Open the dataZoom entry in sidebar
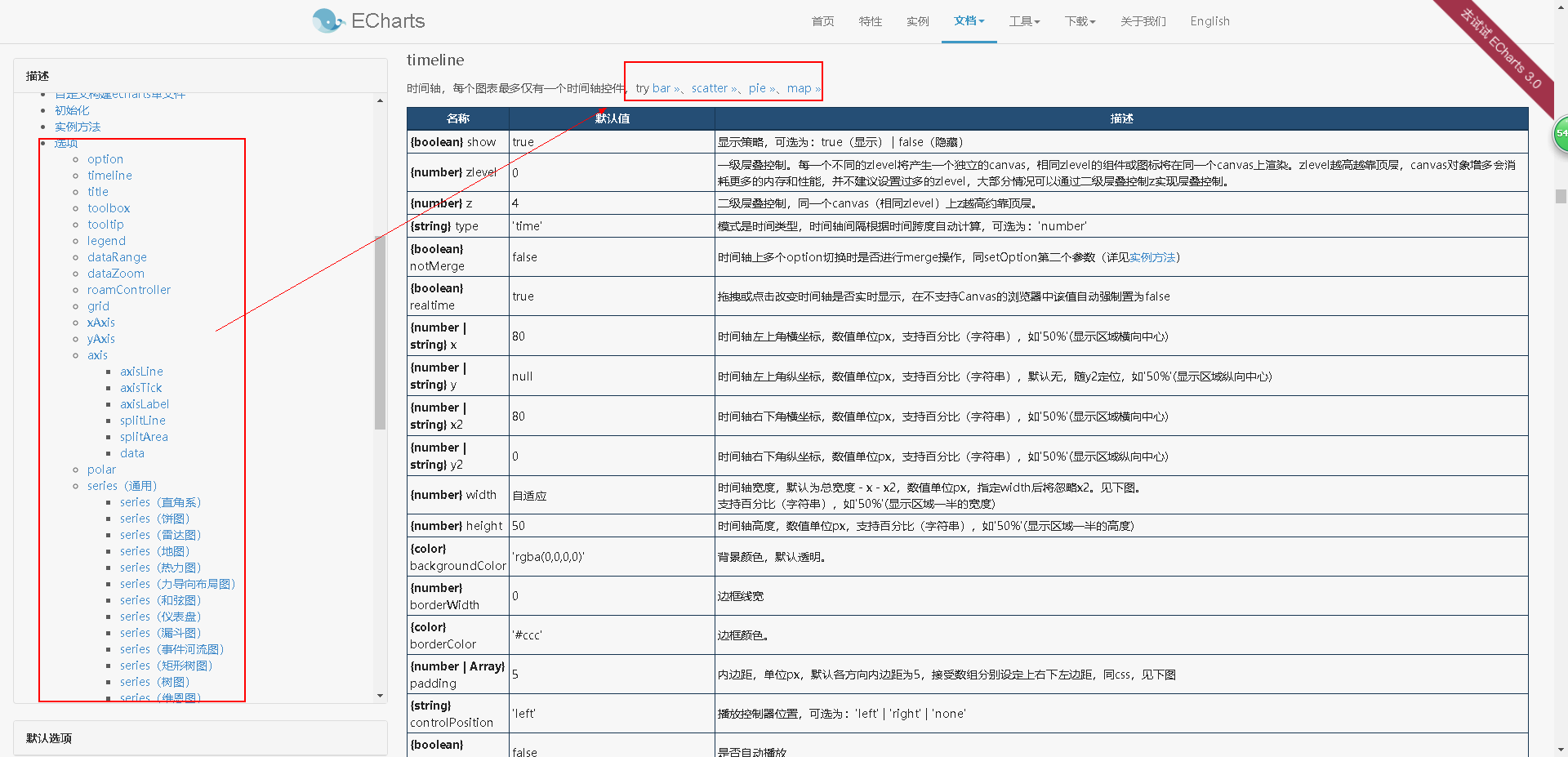 coord(116,274)
